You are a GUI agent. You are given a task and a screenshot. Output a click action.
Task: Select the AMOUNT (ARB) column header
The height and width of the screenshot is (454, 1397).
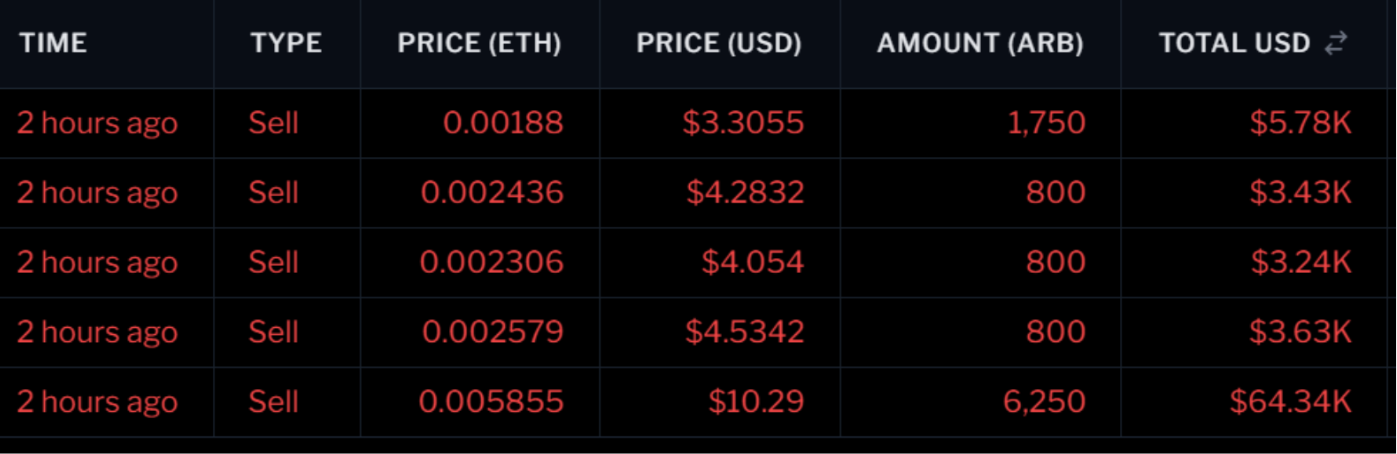click(980, 43)
